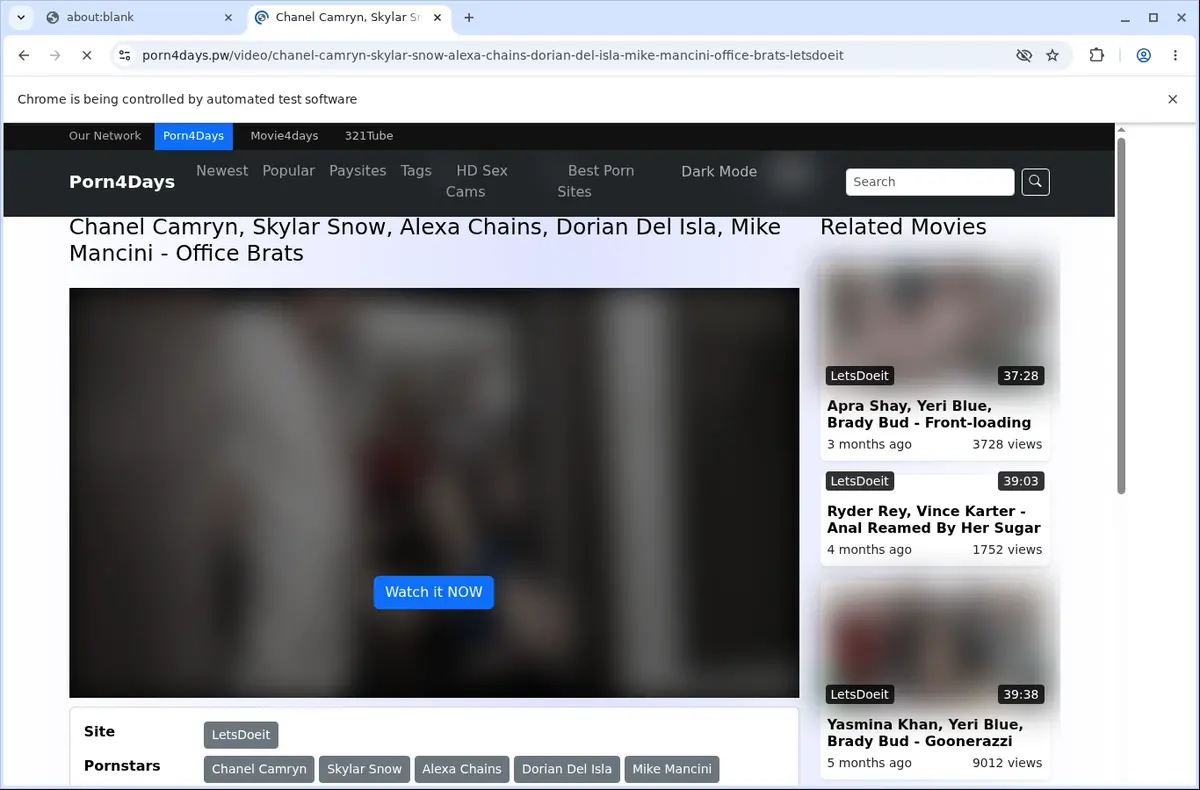The image size is (1200, 790).
Task: Click the page's vertical scrollbar thumb
Action: (1121, 315)
